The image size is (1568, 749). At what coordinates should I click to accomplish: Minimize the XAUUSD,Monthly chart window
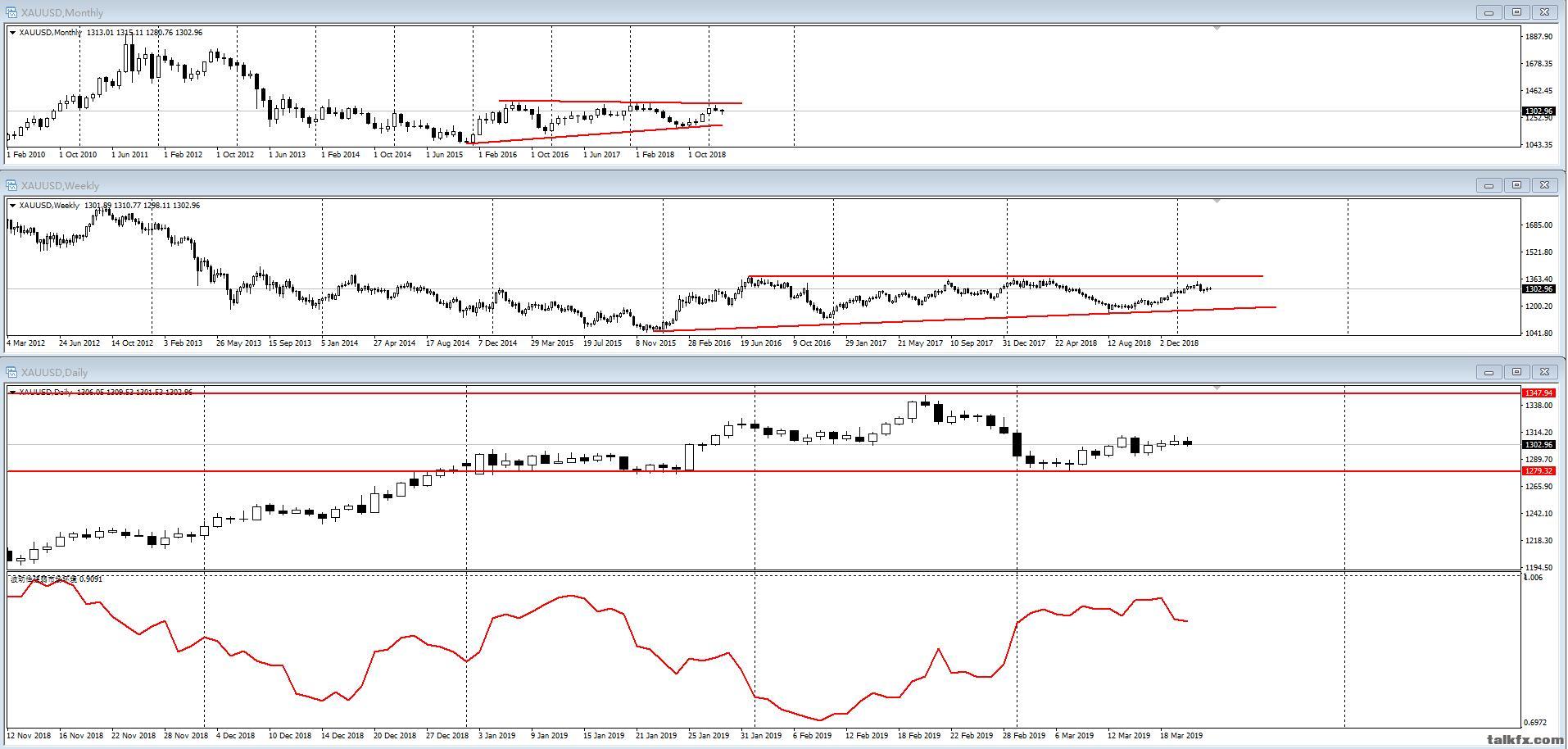tap(1489, 12)
